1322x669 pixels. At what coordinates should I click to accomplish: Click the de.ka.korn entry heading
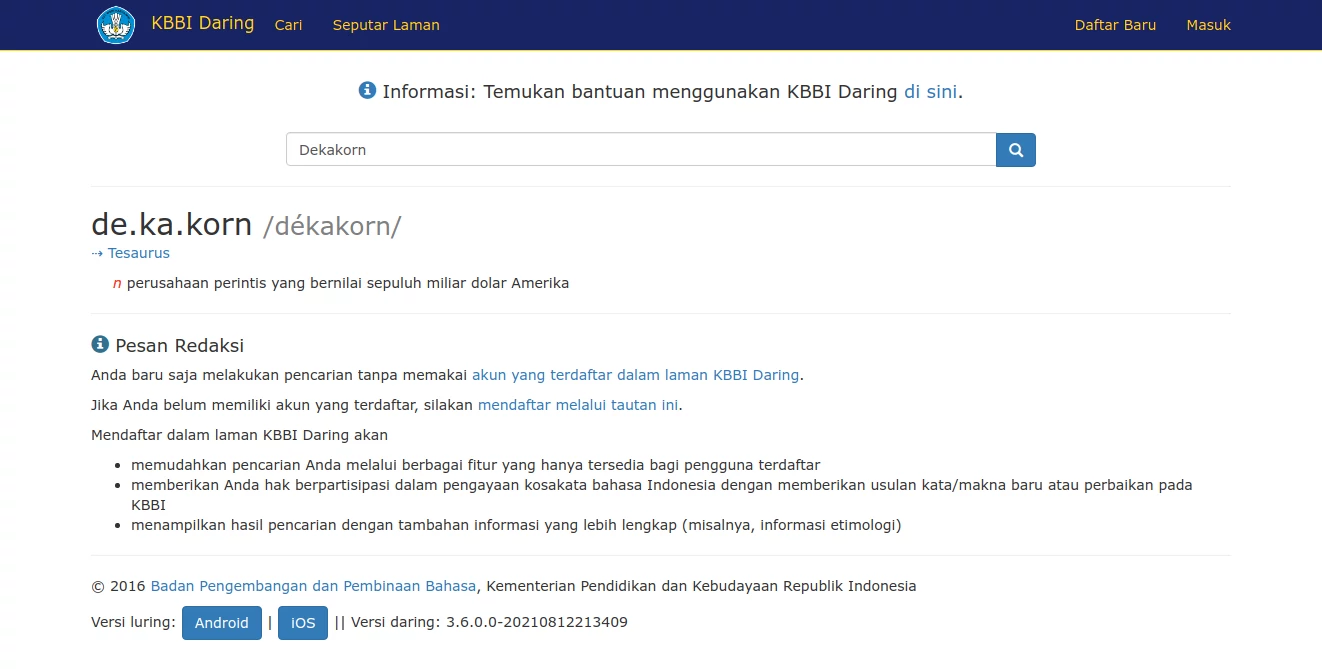(x=172, y=224)
